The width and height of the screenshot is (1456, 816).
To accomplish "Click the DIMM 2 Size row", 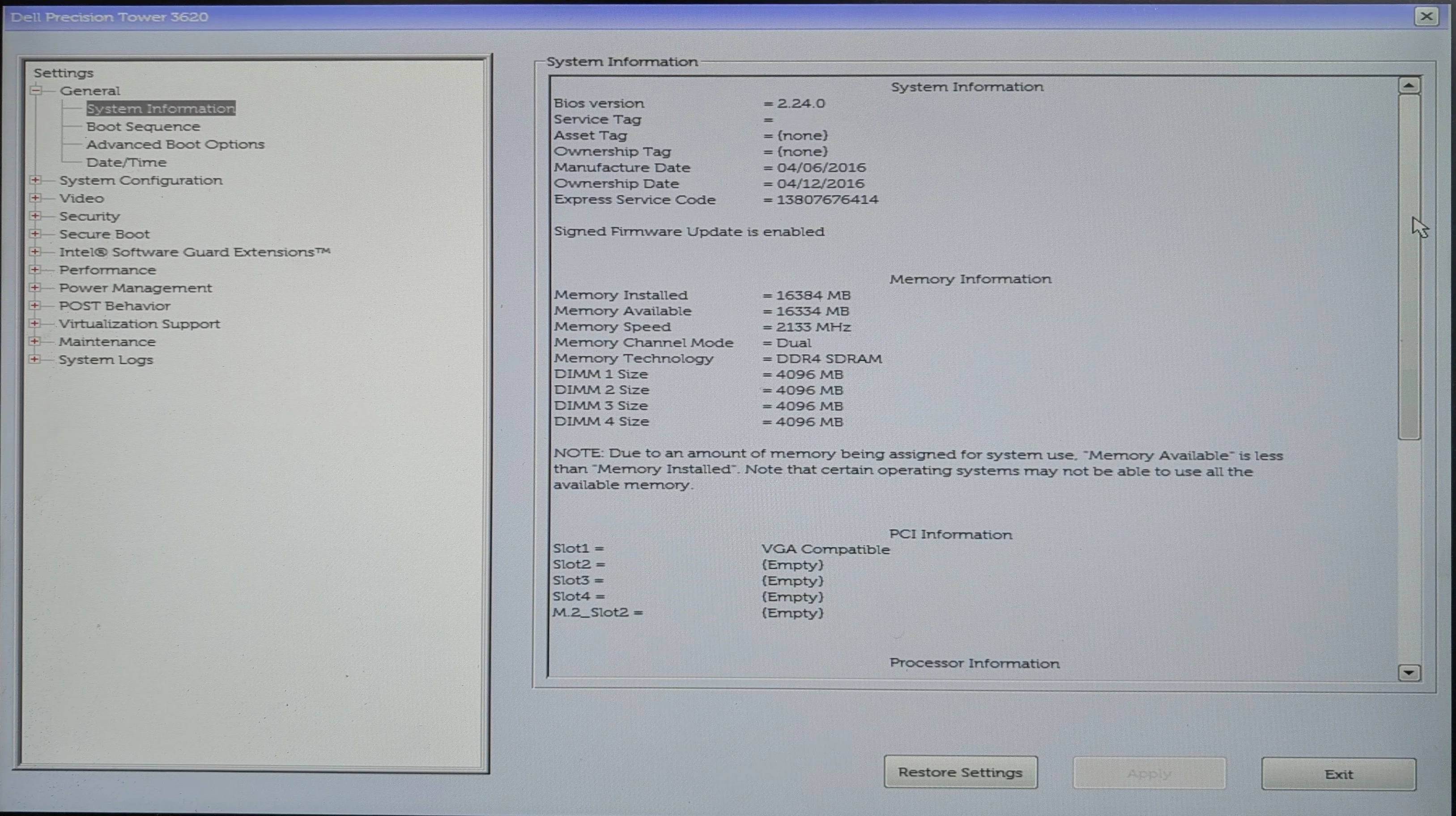I will tap(698, 391).
